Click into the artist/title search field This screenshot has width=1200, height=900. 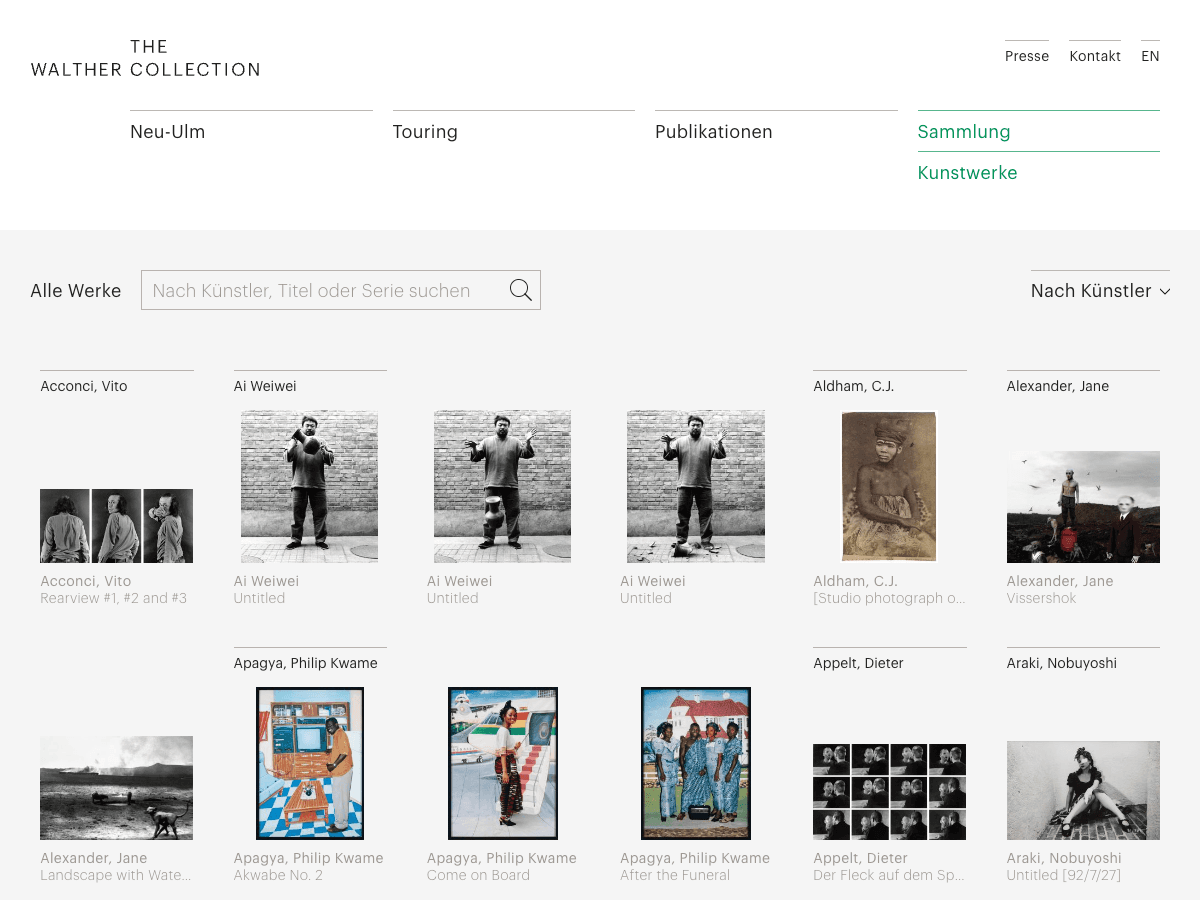point(341,290)
